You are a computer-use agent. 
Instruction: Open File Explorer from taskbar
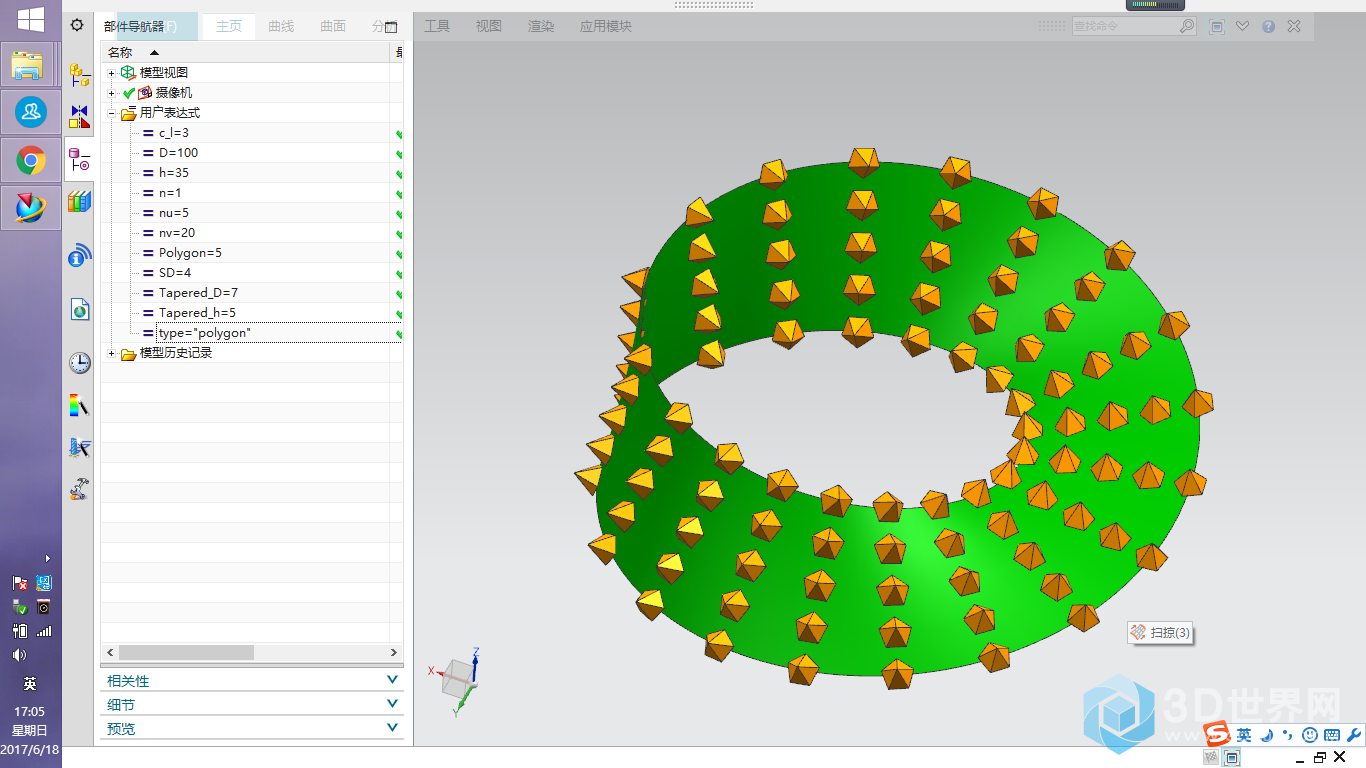pyautogui.click(x=30, y=65)
